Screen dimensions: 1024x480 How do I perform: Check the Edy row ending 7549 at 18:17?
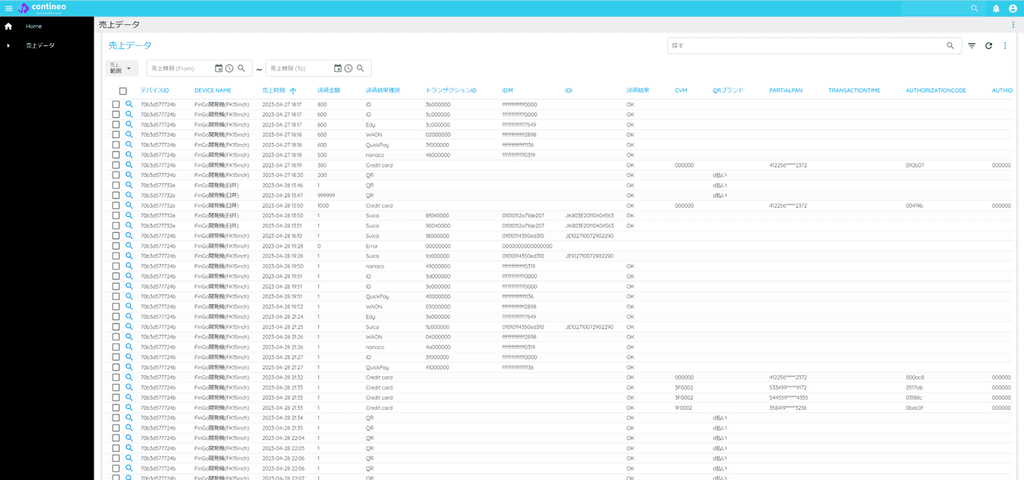coord(116,124)
